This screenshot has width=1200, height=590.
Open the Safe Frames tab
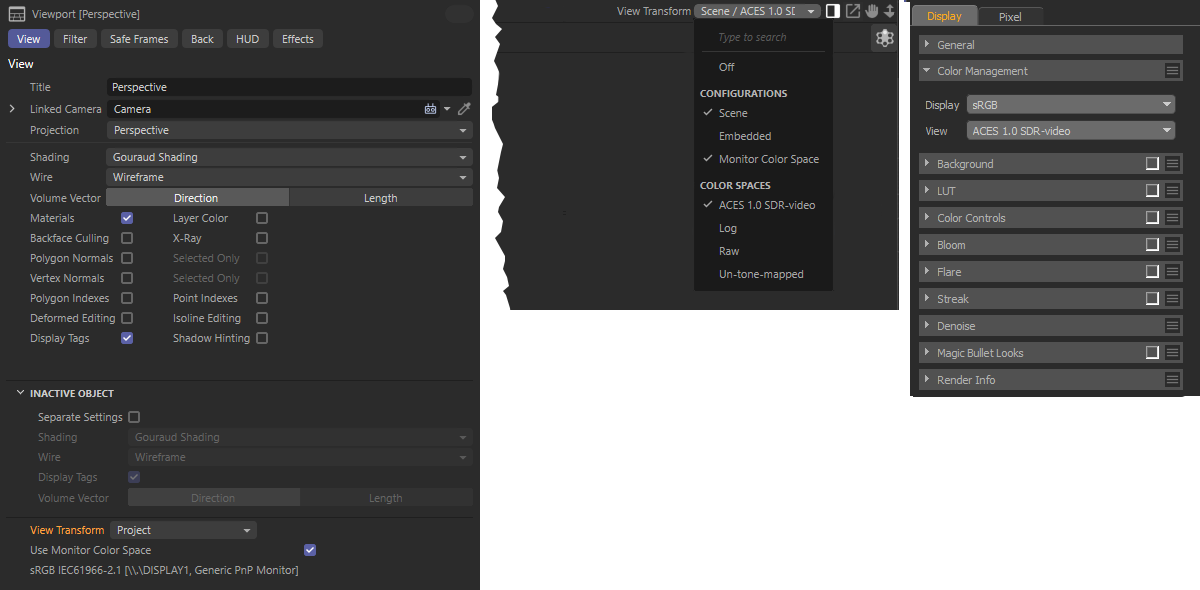[139, 39]
